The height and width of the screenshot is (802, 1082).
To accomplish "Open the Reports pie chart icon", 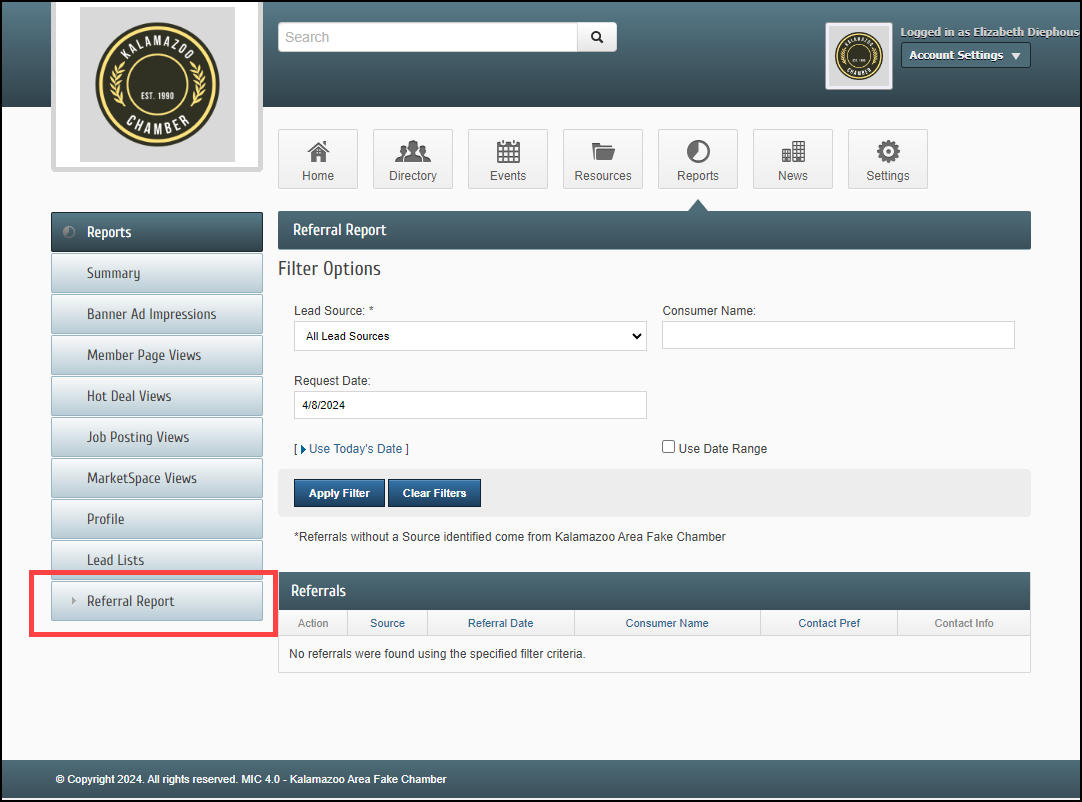I will [698, 152].
